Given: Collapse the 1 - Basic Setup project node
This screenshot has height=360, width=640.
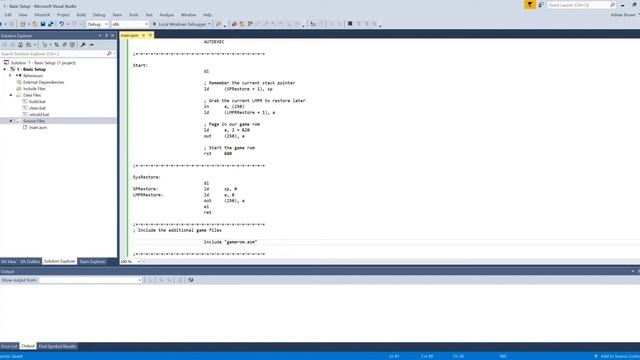Looking at the screenshot, I should pyautogui.click(x=5, y=69).
